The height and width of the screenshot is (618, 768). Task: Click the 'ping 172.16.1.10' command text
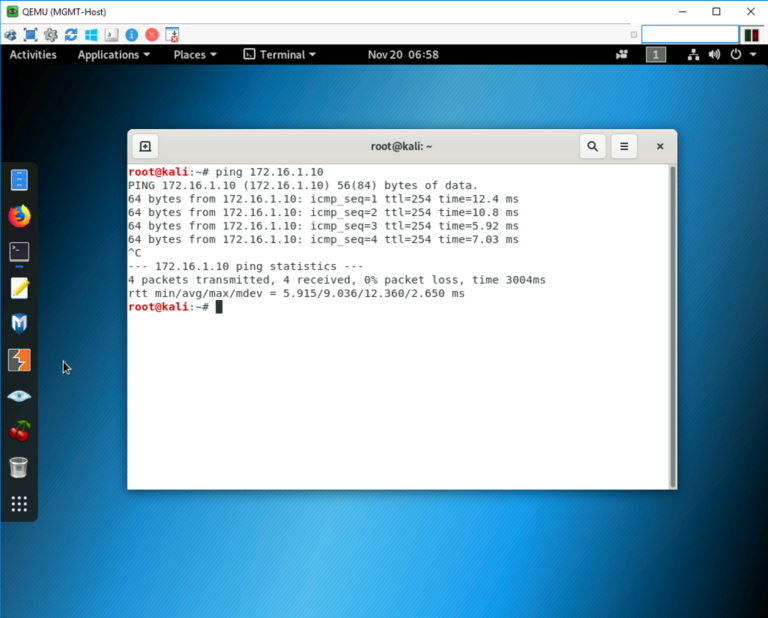(269, 172)
